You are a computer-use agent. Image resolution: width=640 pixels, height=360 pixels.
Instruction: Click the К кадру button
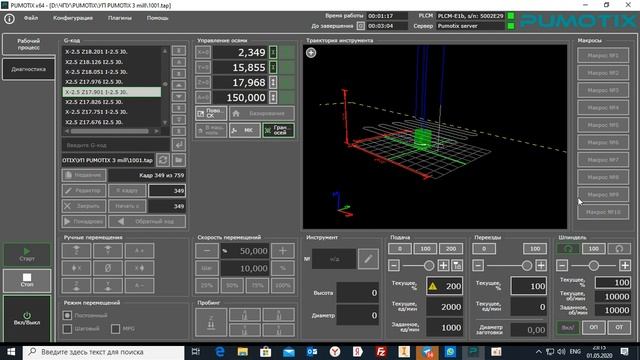pyautogui.click(x=127, y=191)
